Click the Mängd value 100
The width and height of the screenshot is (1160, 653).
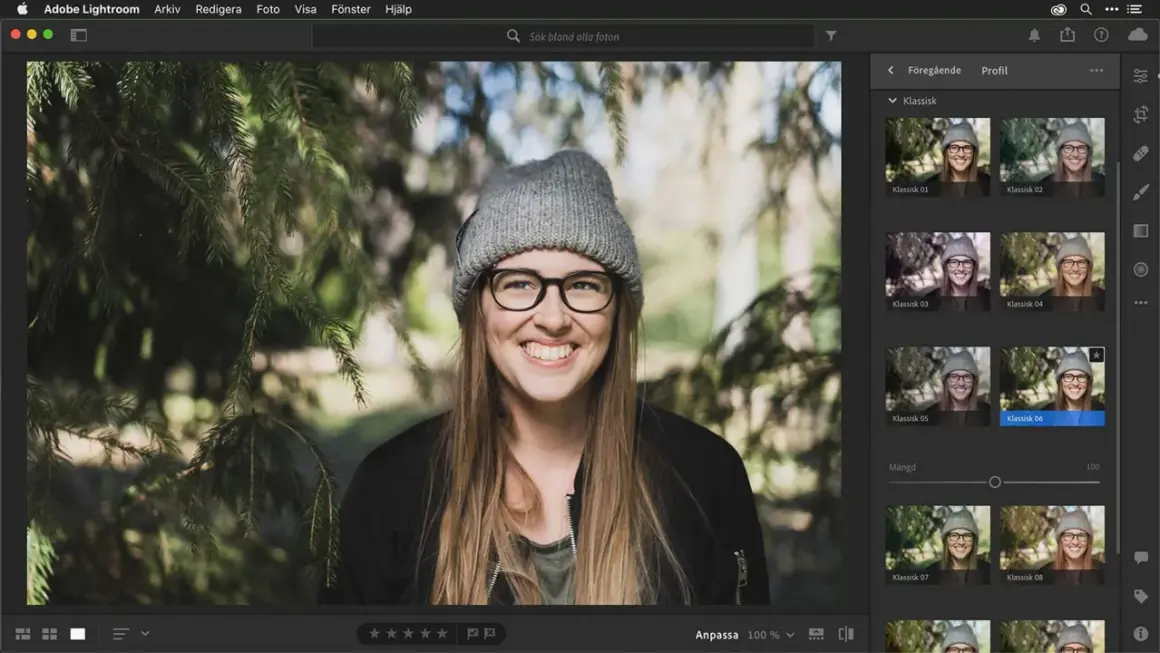1092,467
